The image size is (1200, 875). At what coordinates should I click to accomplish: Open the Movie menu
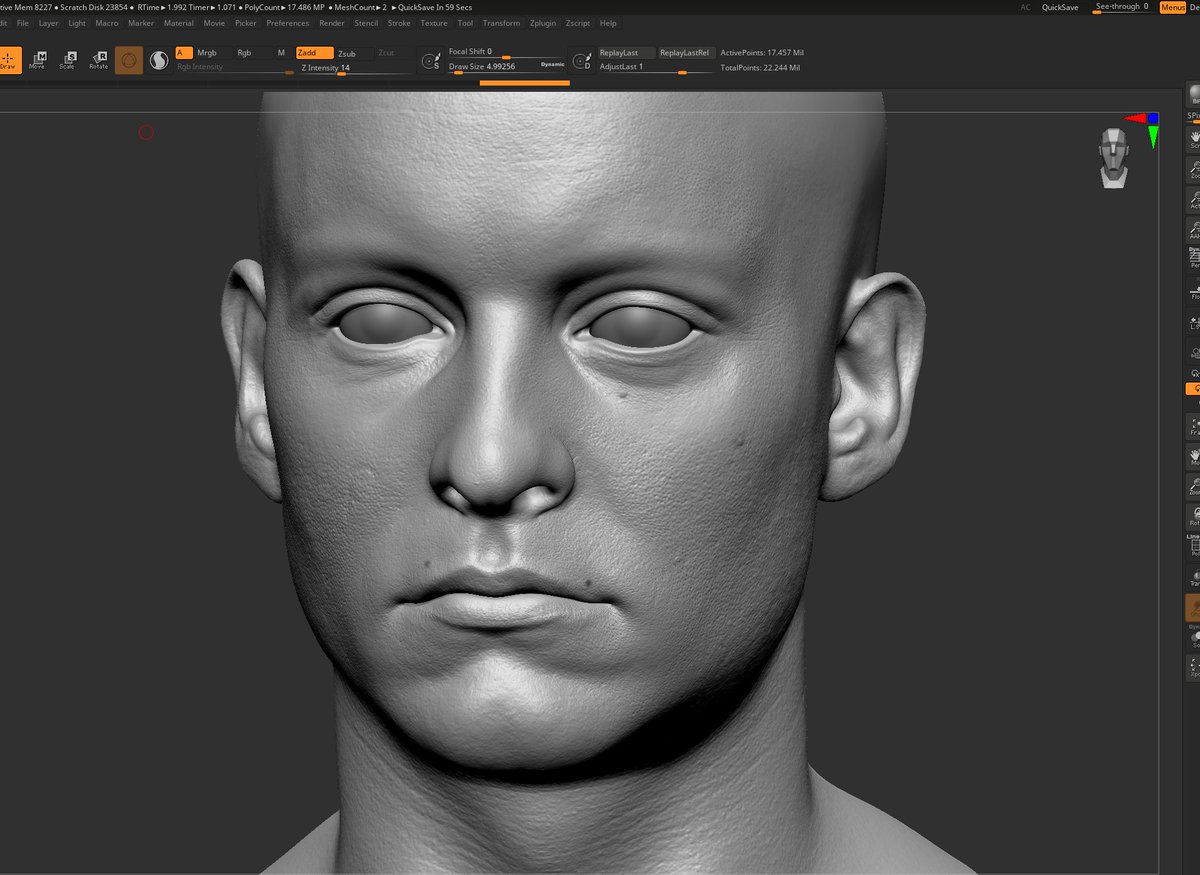point(214,23)
